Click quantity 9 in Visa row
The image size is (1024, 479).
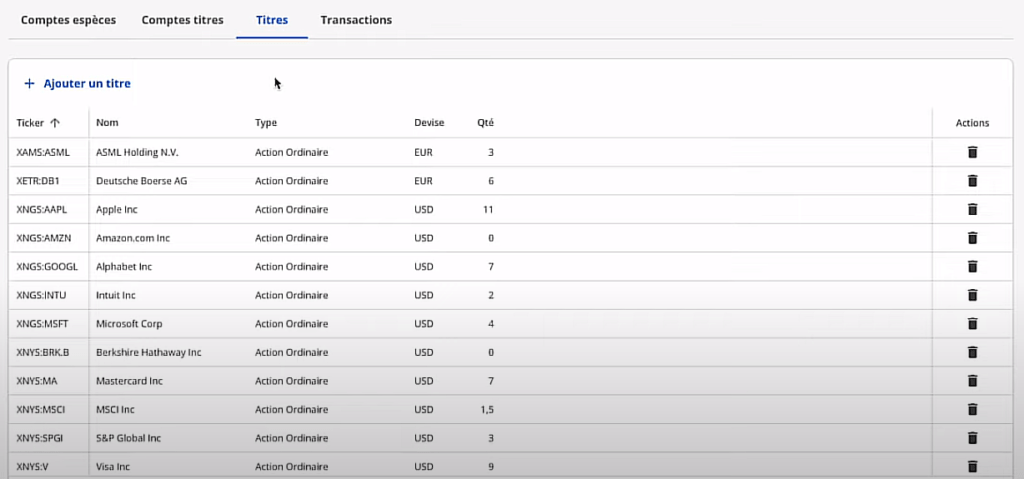(491, 467)
